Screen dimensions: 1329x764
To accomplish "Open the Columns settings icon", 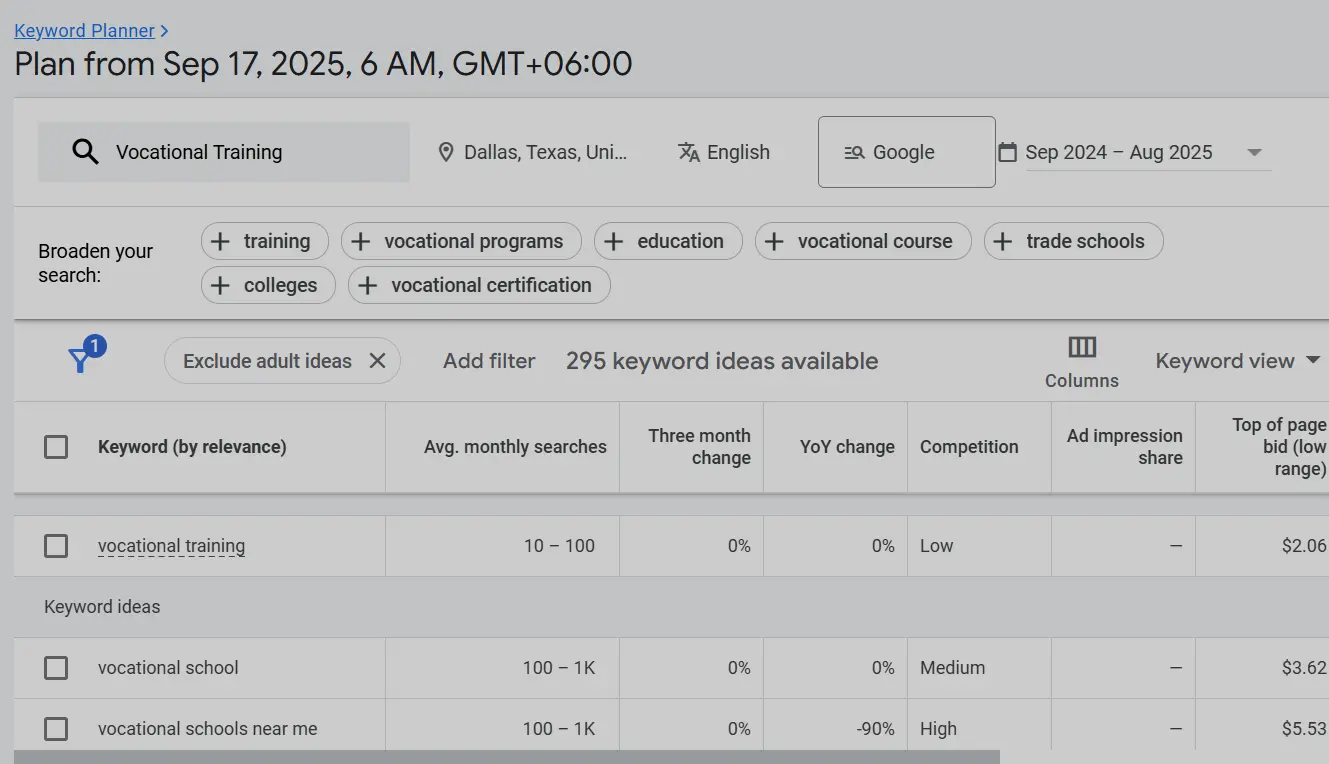I will 1081,347.
